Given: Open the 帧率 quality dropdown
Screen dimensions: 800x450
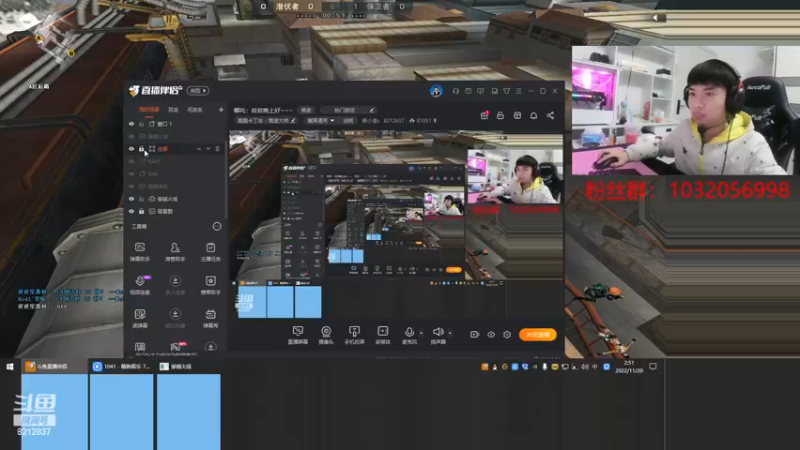Looking at the screenshot, I should click(320, 121).
